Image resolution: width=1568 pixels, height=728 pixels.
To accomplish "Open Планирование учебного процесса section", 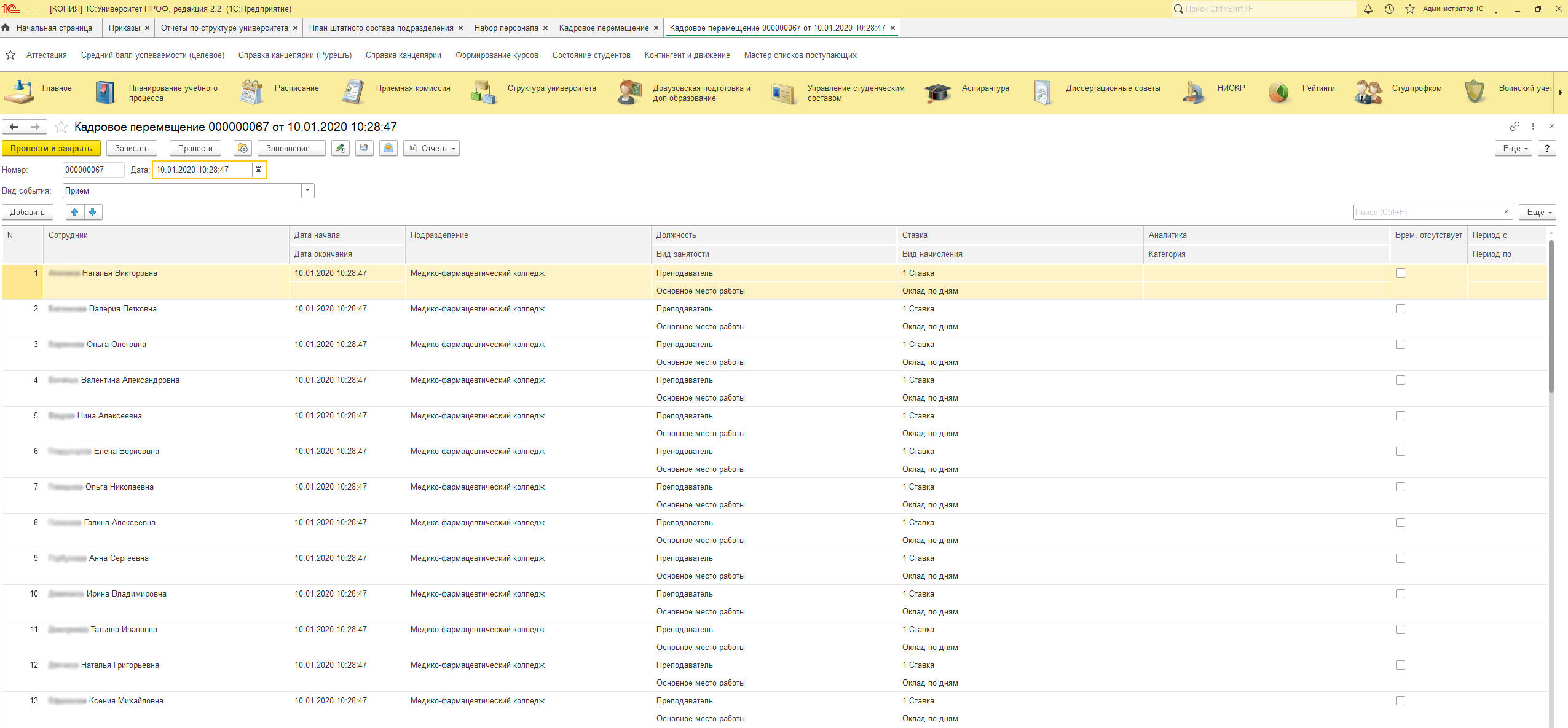I will tap(105, 93).
